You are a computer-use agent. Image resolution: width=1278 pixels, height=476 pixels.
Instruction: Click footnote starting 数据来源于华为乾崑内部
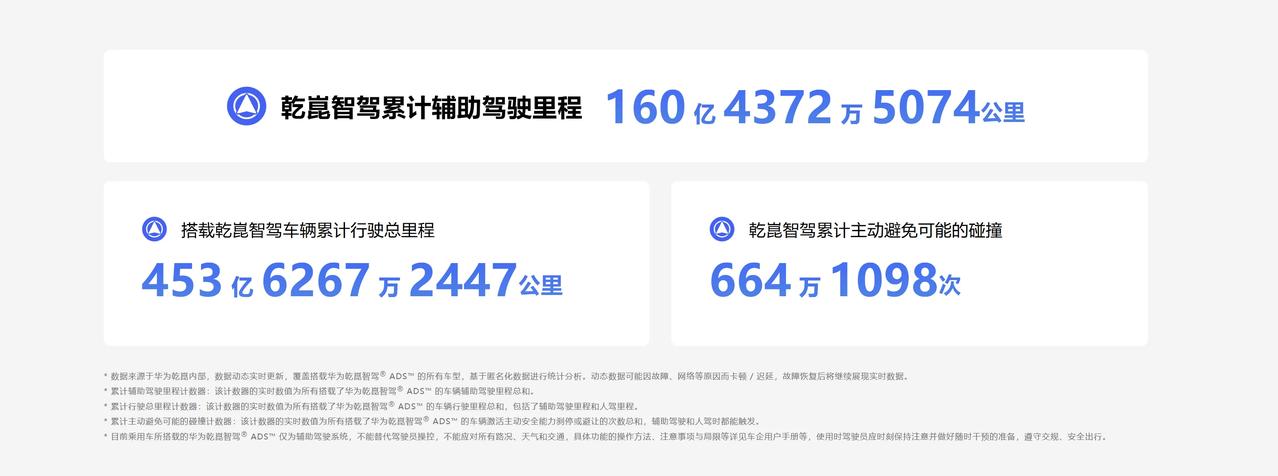(x=505, y=376)
